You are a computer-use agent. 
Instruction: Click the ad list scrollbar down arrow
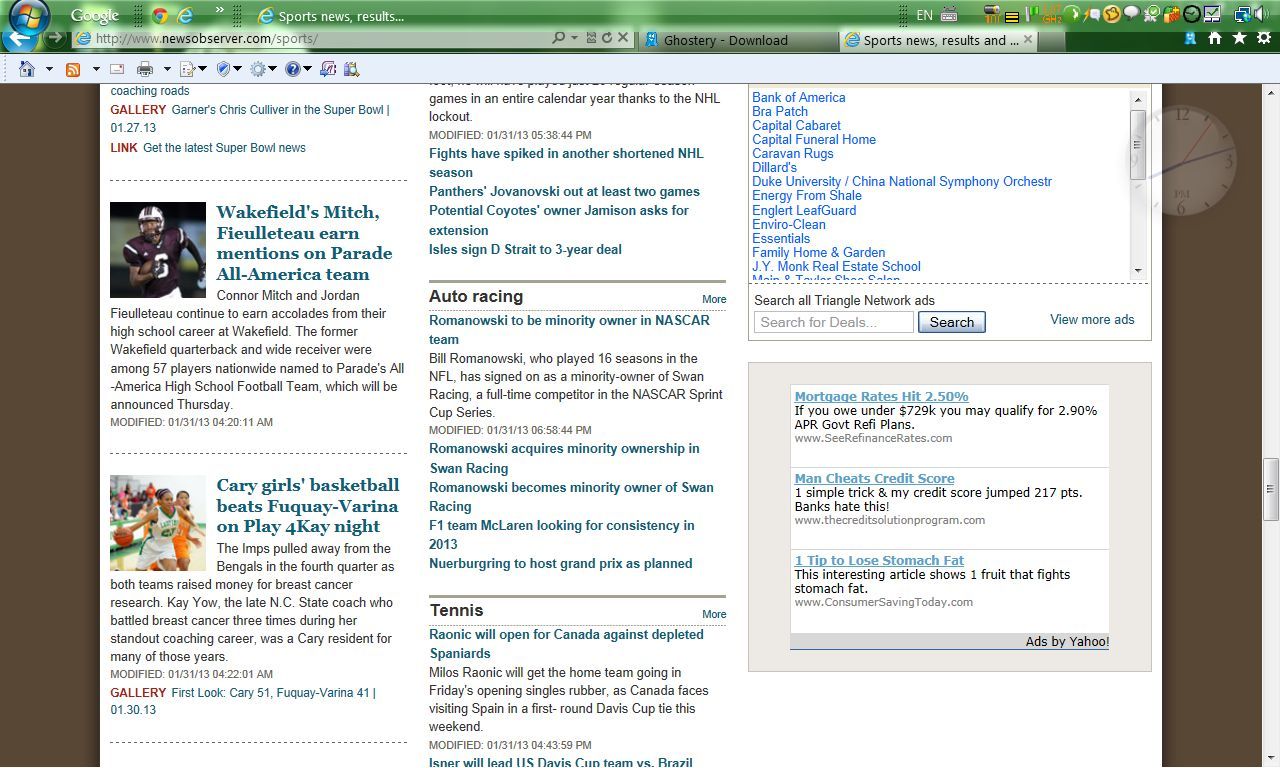pyautogui.click(x=1137, y=271)
